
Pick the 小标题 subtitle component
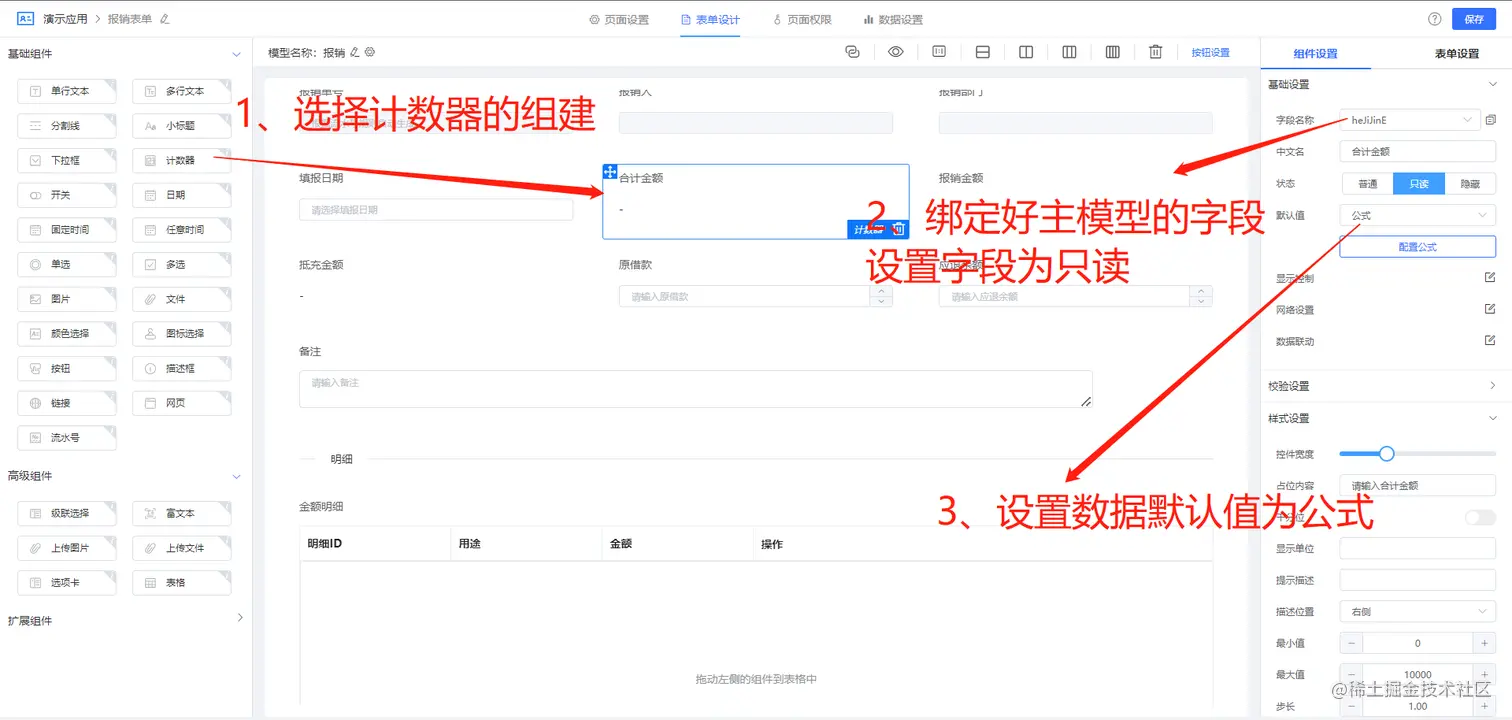click(x=181, y=126)
